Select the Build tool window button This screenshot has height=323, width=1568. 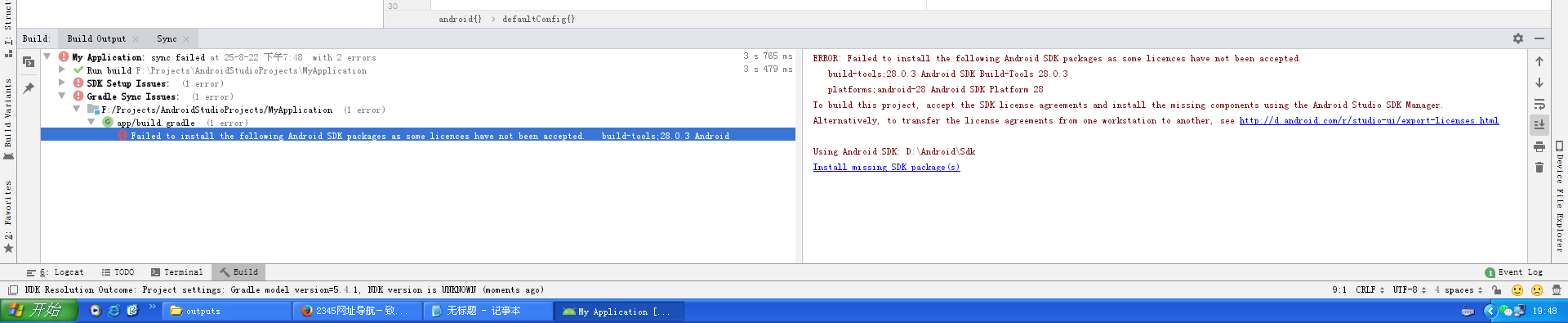(x=238, y=272)
